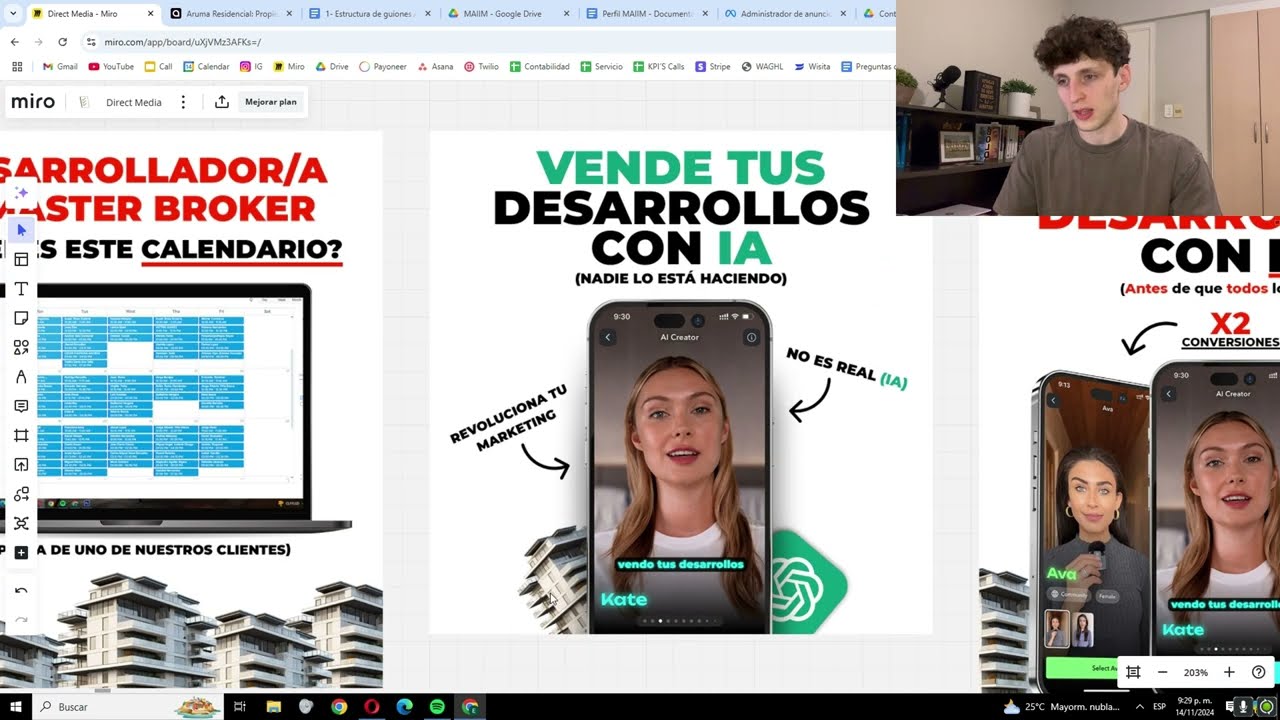This screenshot has width=1280, height=720.
Task: Open board options three-dot menu
Action: [183, 102]
